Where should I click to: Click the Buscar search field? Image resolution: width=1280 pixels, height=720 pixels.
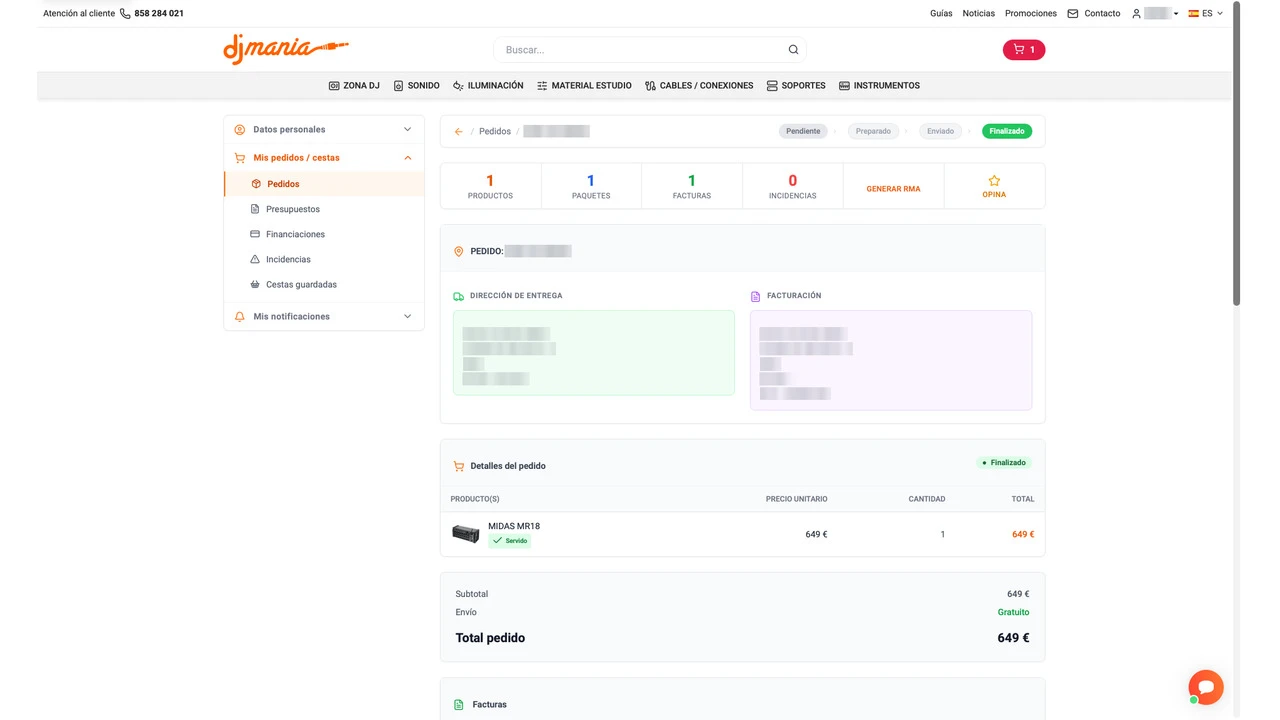point(650,50)
